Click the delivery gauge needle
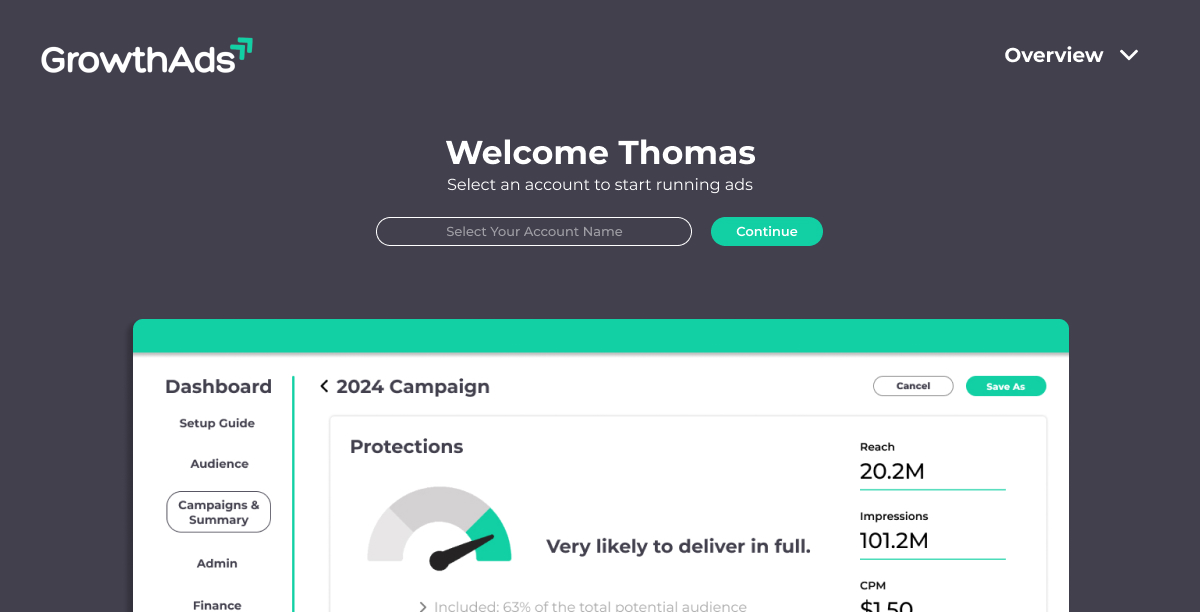Image resolution: width=1200 pixels, height=612 pixels. (462, 553)
